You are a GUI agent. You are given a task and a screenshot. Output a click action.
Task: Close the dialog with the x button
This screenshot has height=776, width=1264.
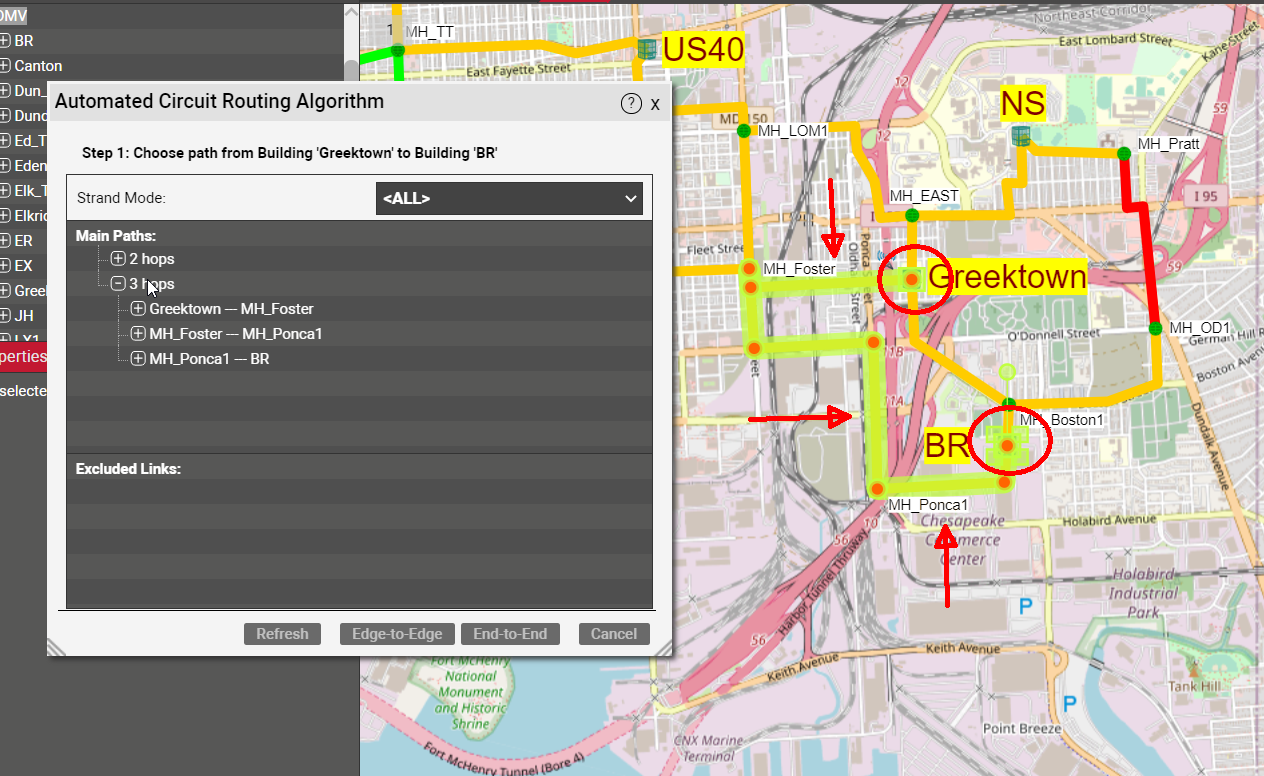click(655, 104)
